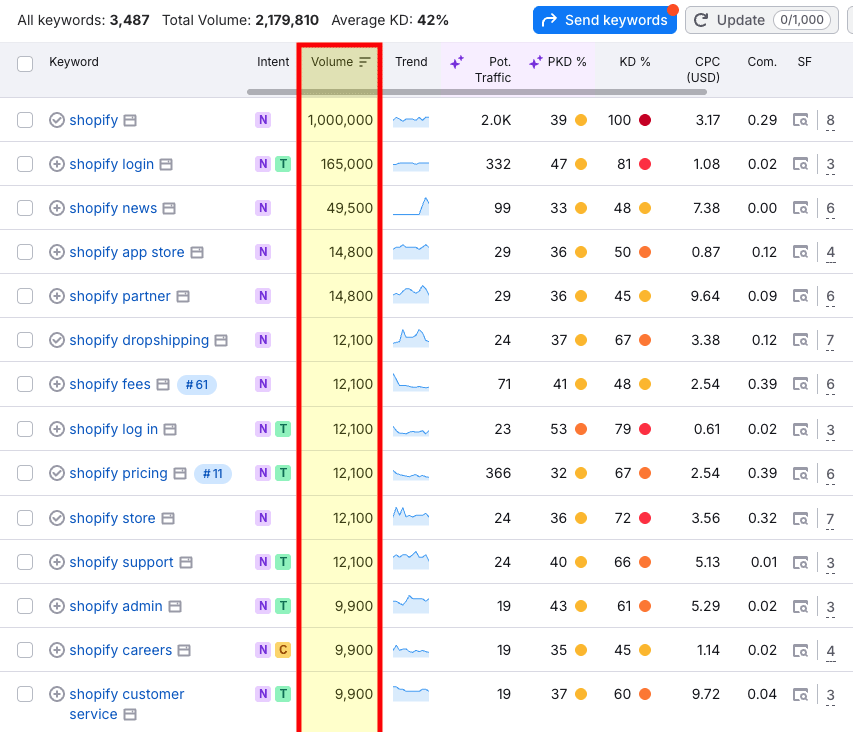The image size is (853, 732).
Task: Select the checkbox for the "shopify" row
Action: 24,120
